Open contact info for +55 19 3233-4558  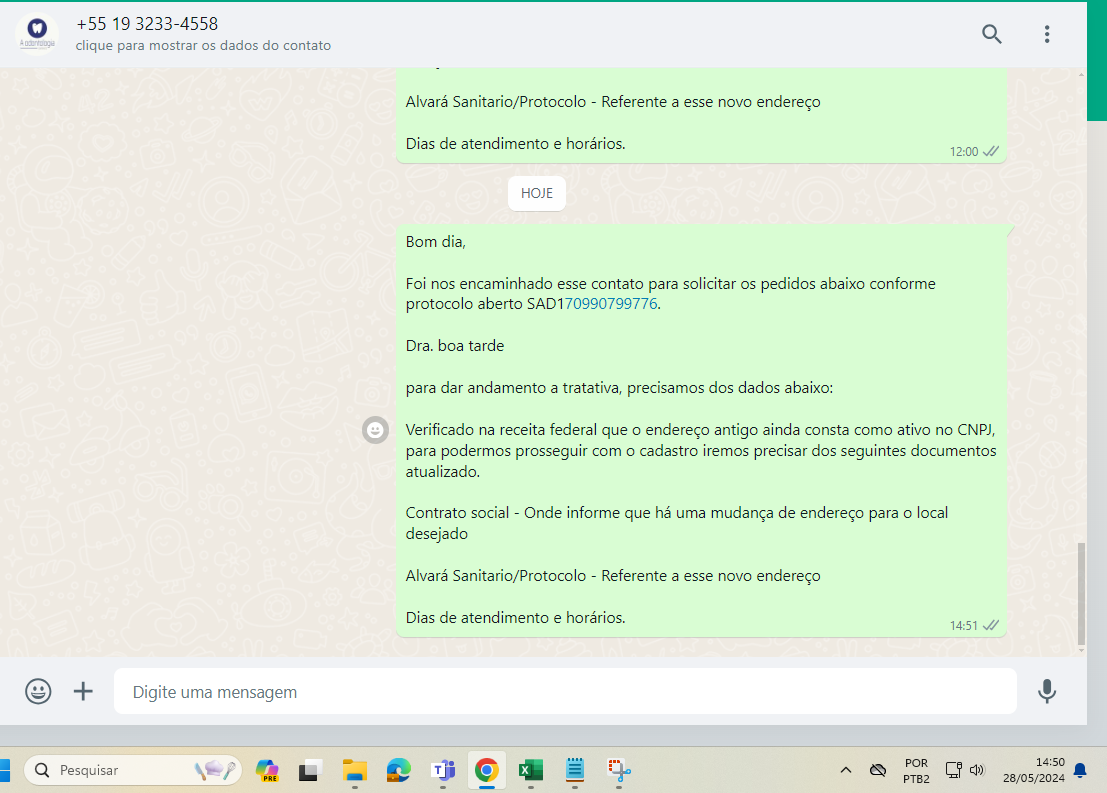147,24
